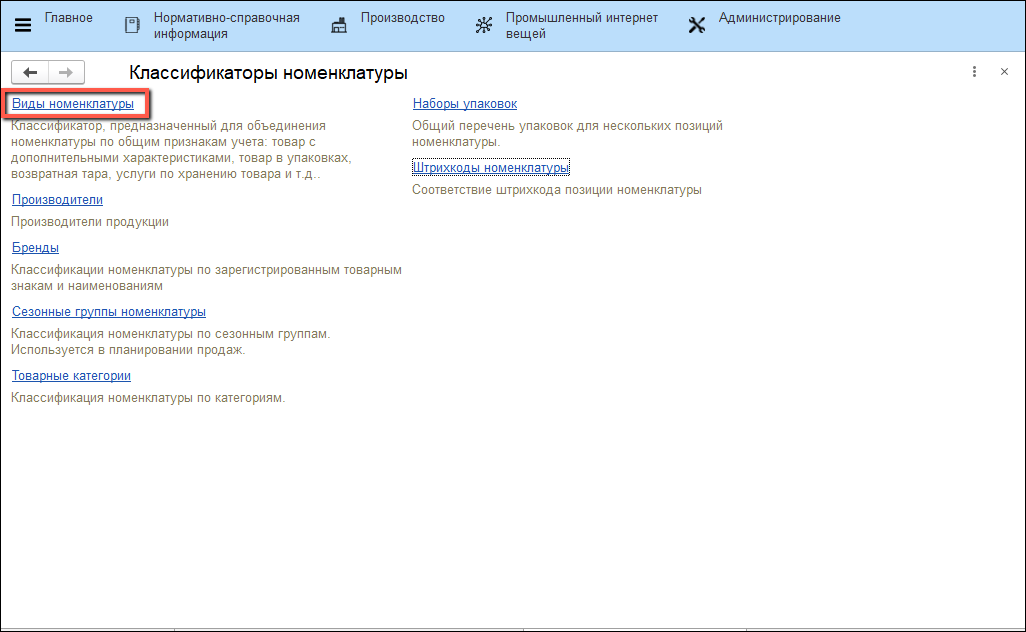Open the three-dot more options menu

[x=974, y=72]
